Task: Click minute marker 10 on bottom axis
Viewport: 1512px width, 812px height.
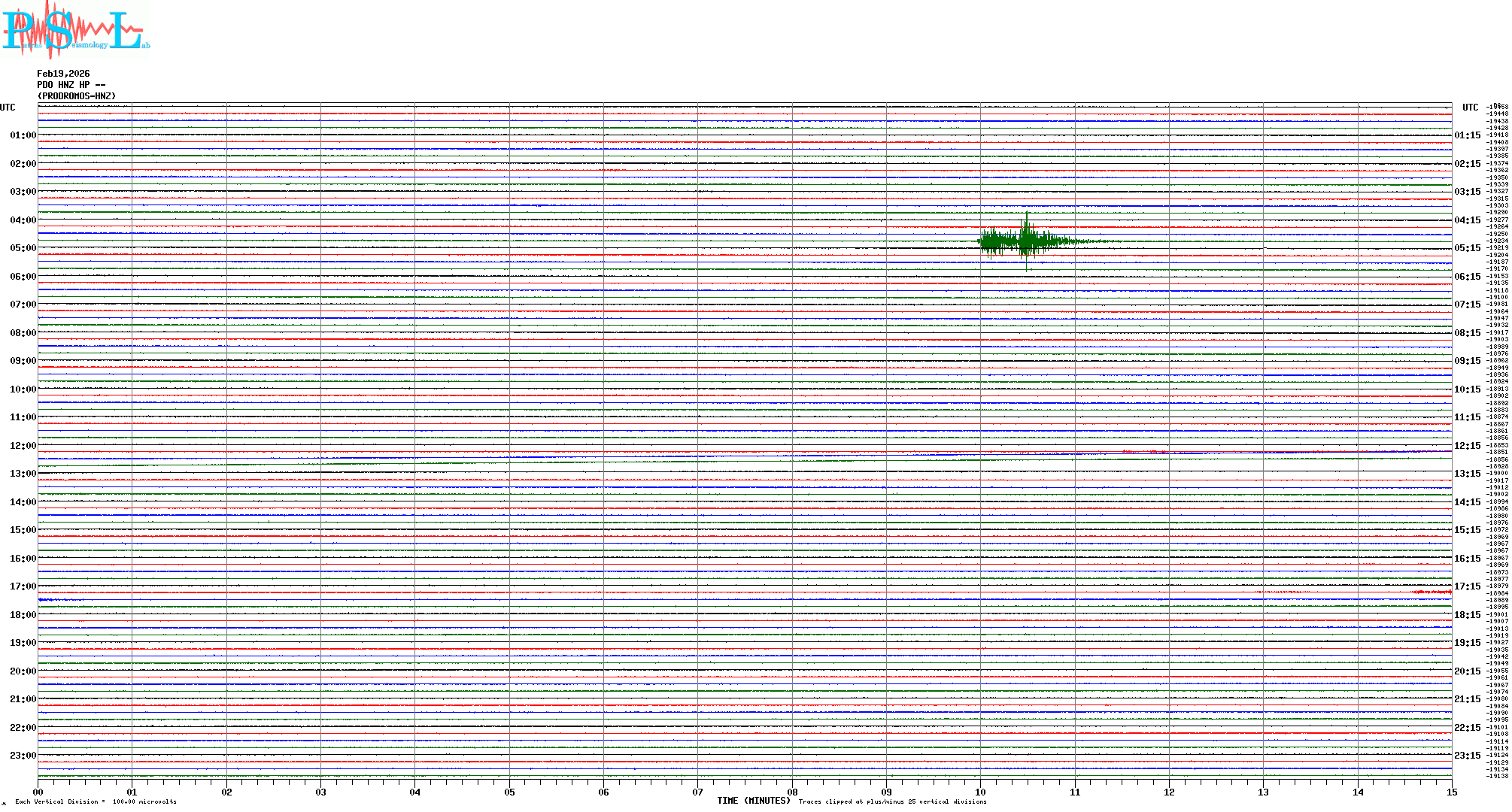Action: click(980, 792)
